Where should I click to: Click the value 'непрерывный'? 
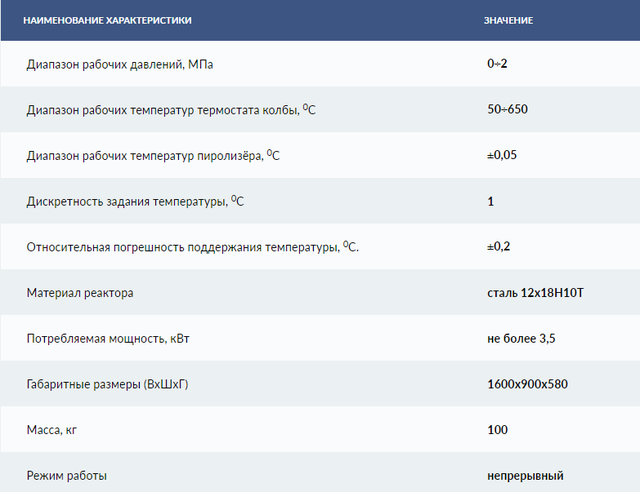(525, 476)
